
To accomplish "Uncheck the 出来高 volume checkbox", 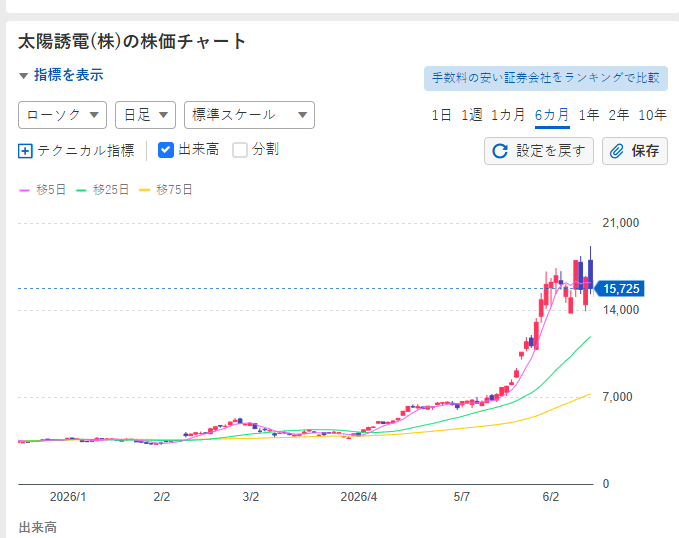I will tap(166, 150).
